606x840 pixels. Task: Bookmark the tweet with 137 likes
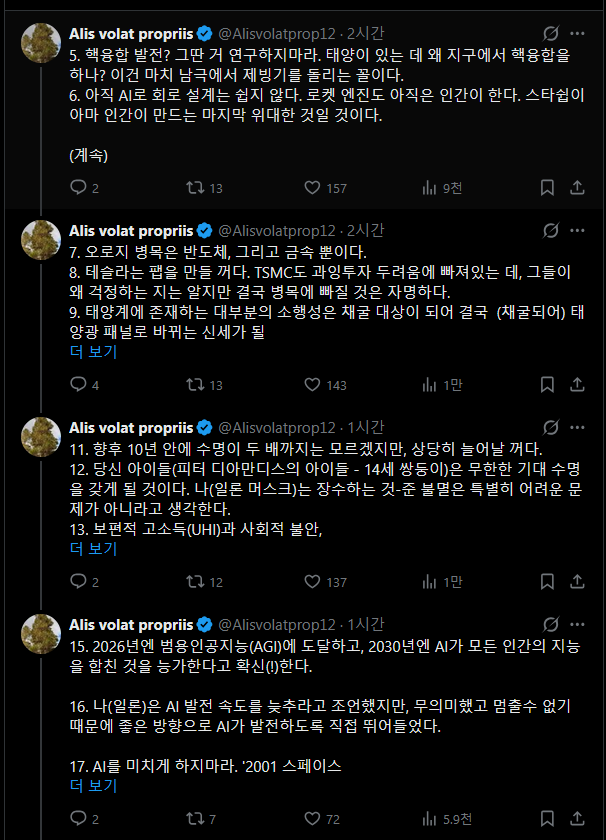547,581
